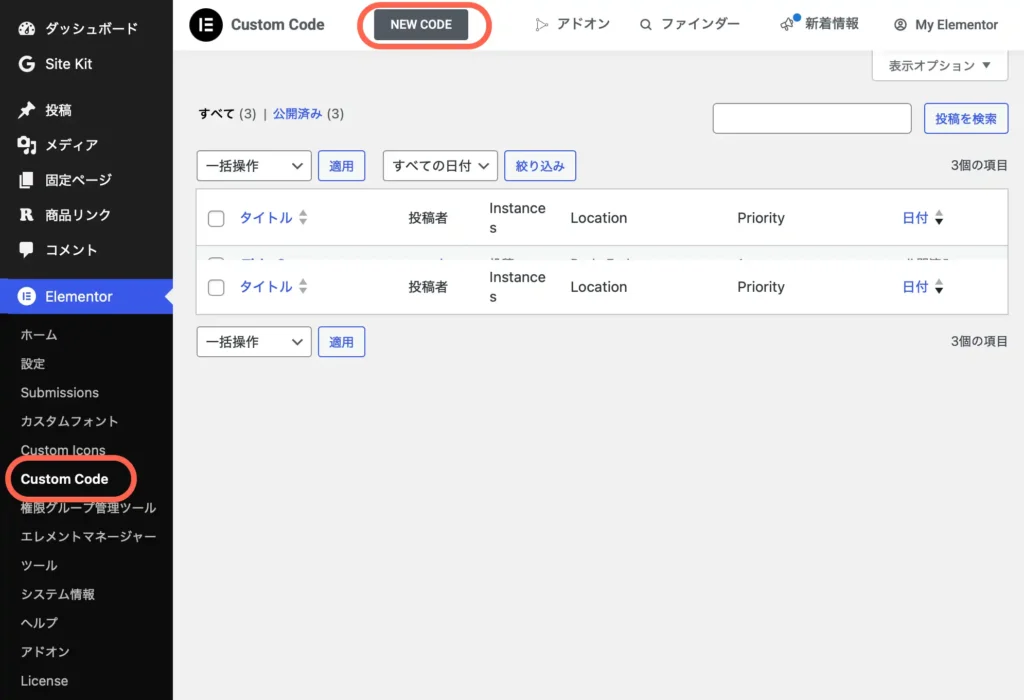The height and width of the screenshot is (700, 1024).
Task: Click the すべて (3) filter link
Action: pyautogui.click(x=227, y=114)
